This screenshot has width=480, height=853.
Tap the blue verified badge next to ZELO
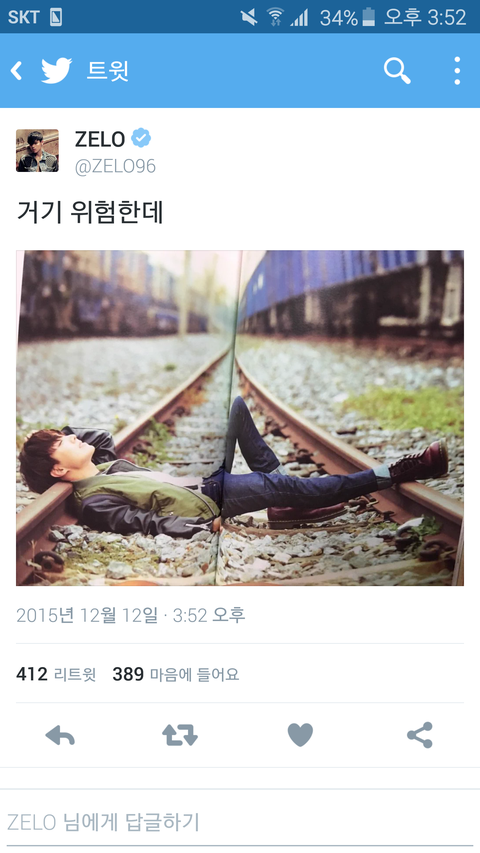(x=141, y=138)
